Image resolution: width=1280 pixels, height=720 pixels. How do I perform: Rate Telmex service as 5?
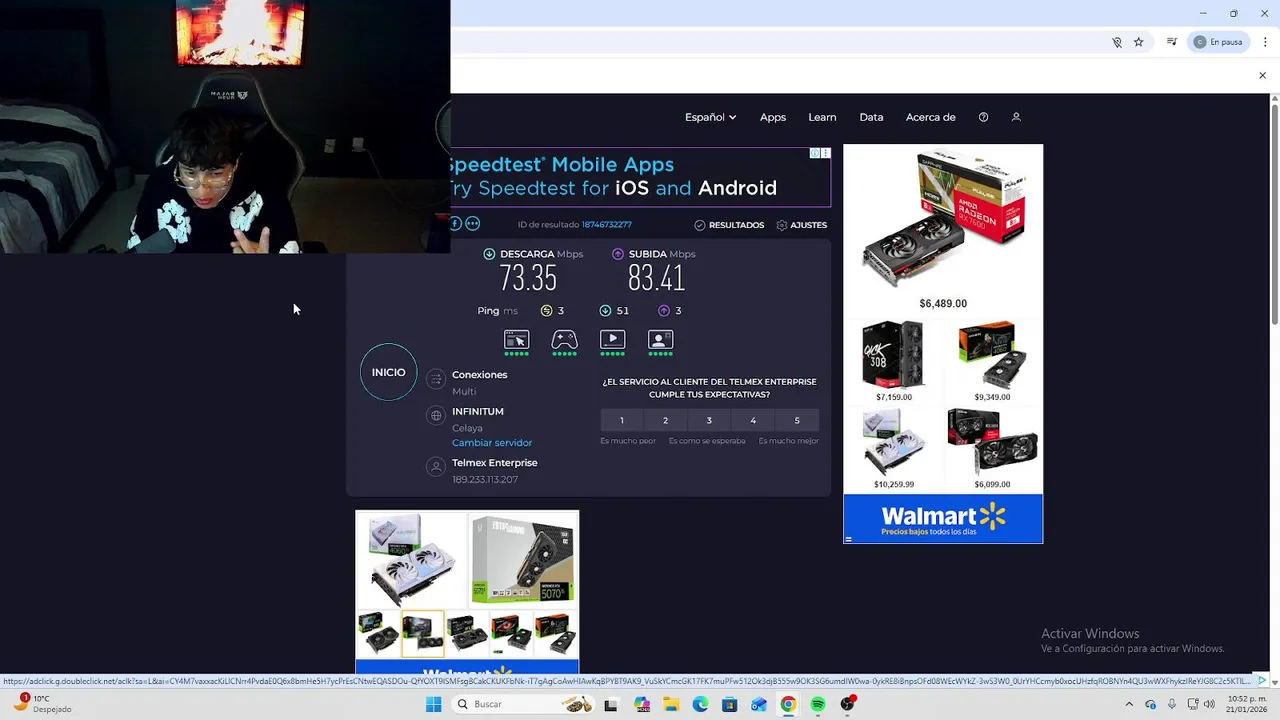[x=797, y=420]
